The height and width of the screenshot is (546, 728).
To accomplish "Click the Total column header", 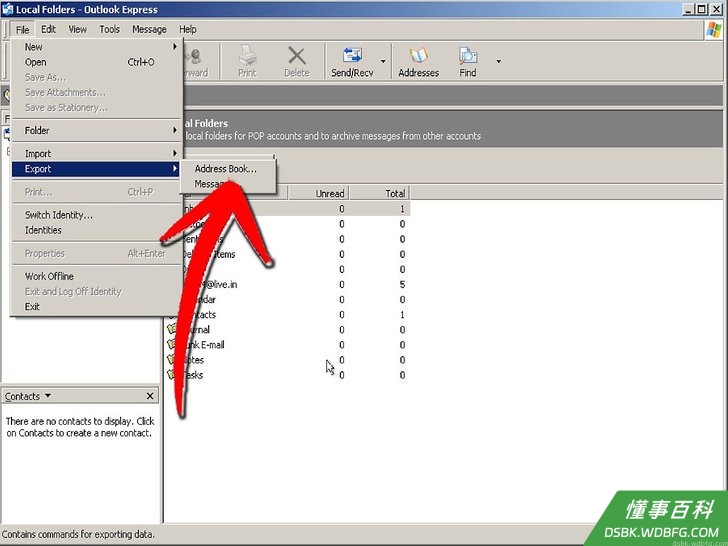I will pyautogui.click(x=379, y=193).
